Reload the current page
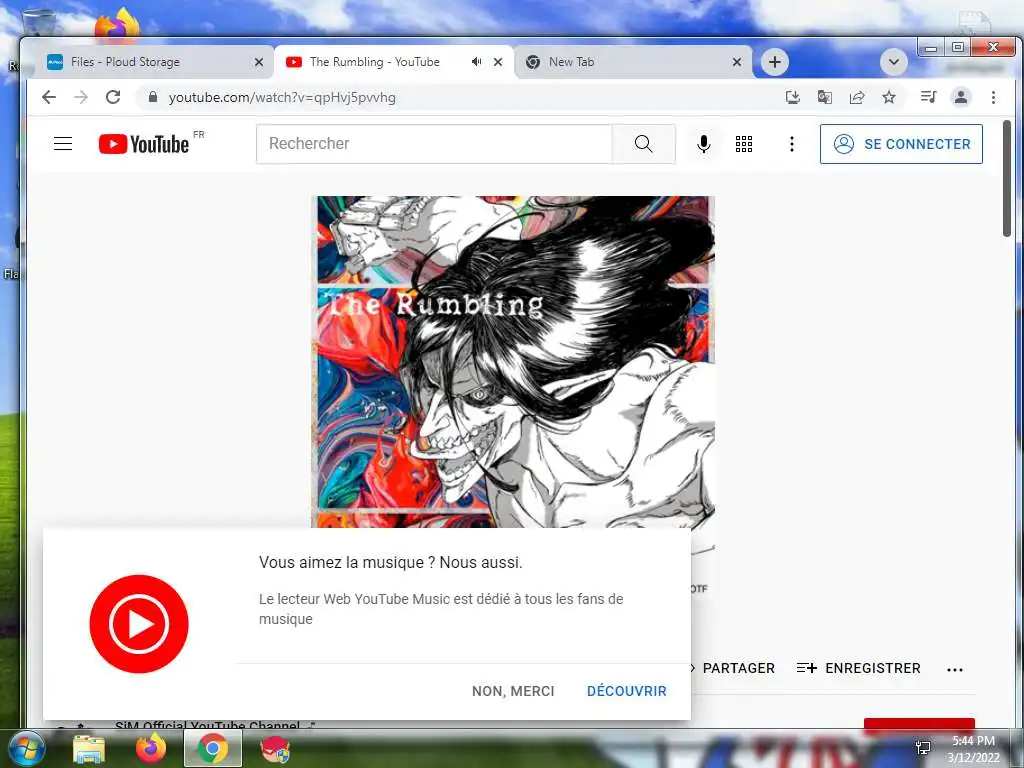The width and height of the screenshot is (1024, 768). [x=113, y=97]
